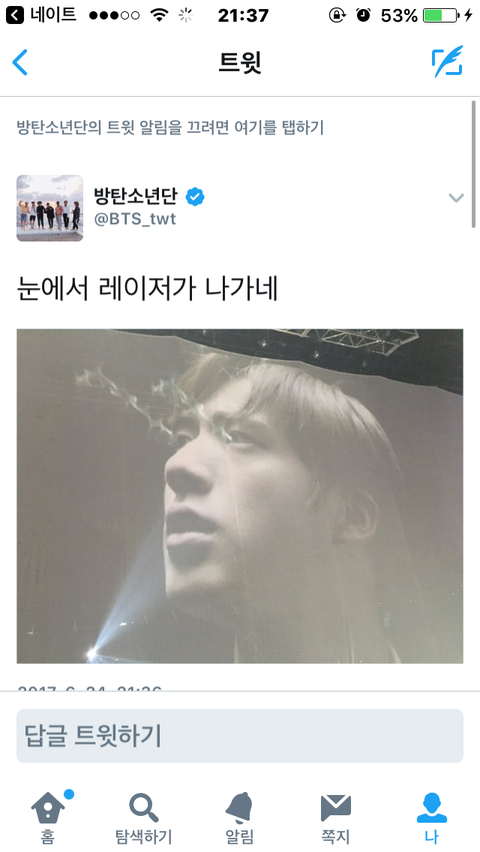The height and width of the screenshot is (852, 480).
Task: Tap the 방탄소년단 display name
Action: click(135, 196)
